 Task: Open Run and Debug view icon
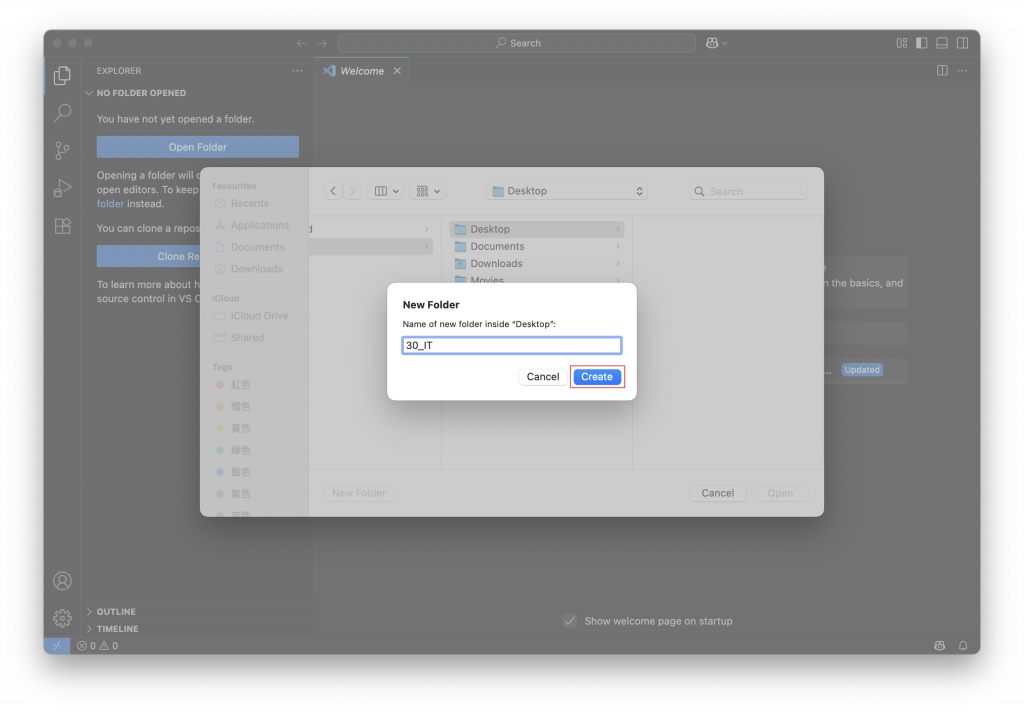coord(62,188)
